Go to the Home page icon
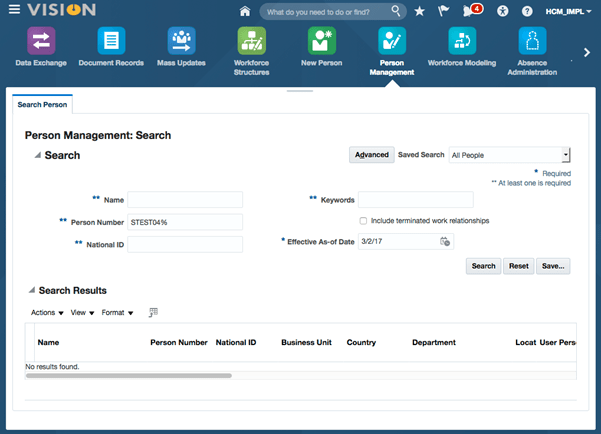This screenshot has width=601, height=434. click(x=245, y=11)
